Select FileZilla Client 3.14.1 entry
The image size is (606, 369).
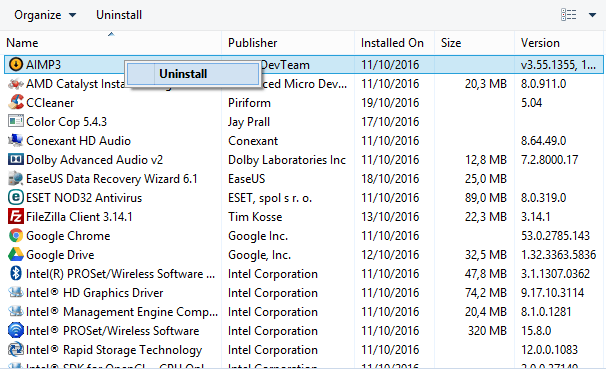79,217
